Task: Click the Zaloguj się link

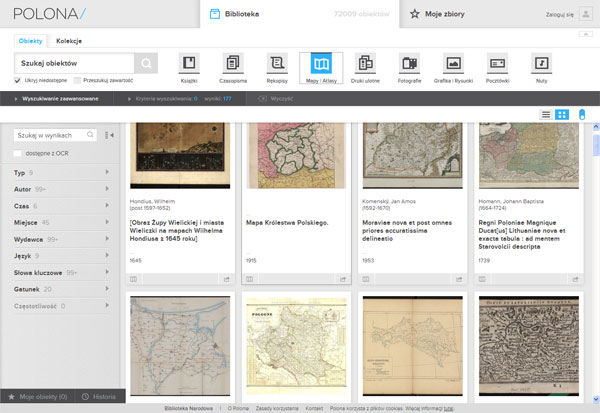Action: point(559,15)
